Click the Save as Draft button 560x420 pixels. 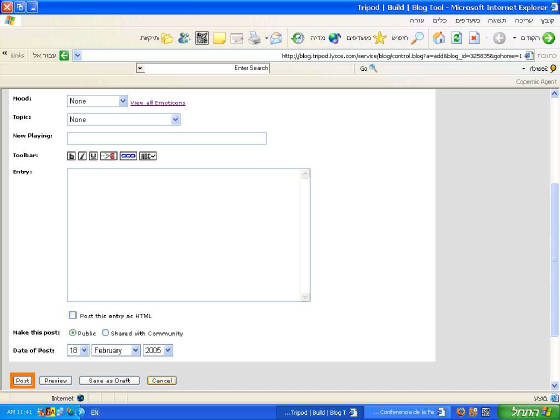[x=109, y=381]
